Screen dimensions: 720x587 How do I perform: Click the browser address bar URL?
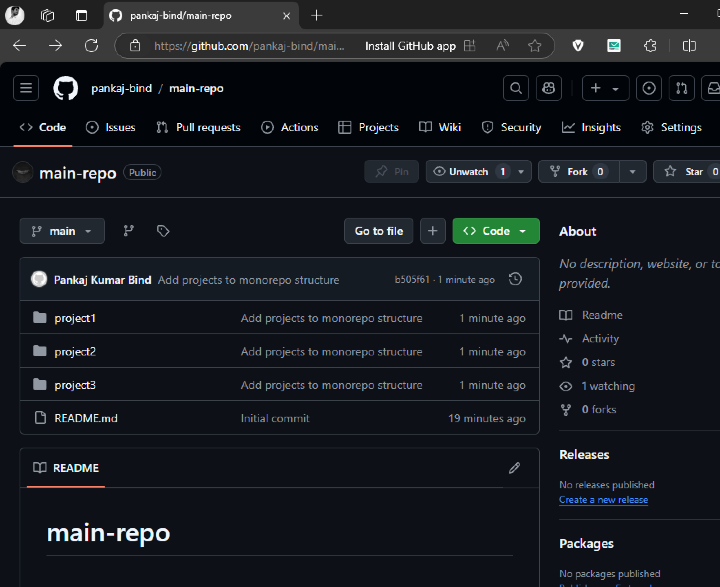point(249,46)
